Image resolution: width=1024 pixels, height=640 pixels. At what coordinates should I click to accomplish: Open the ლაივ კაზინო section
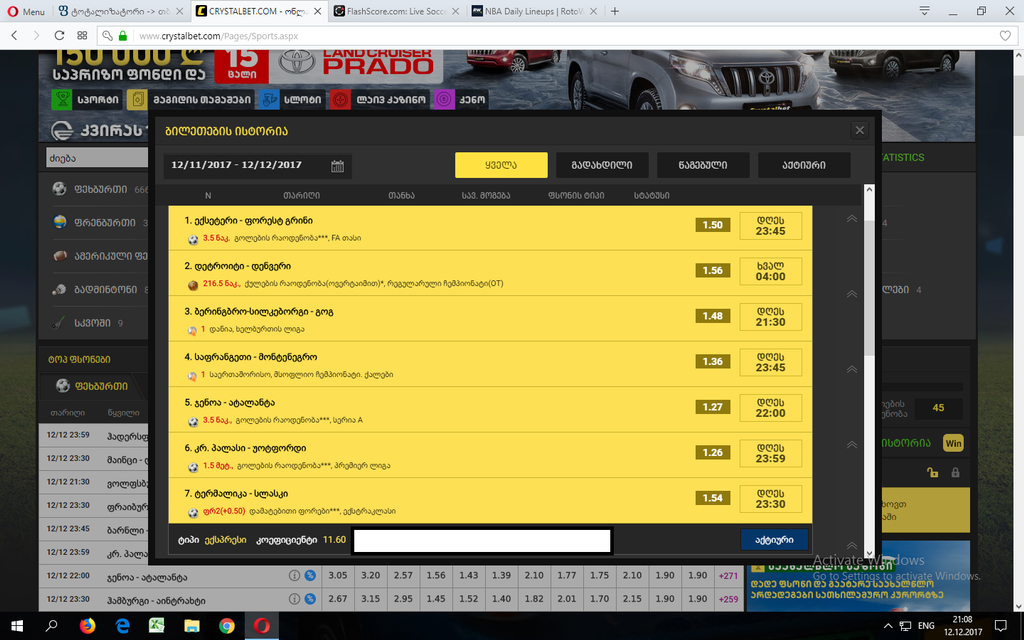point(379,99)
